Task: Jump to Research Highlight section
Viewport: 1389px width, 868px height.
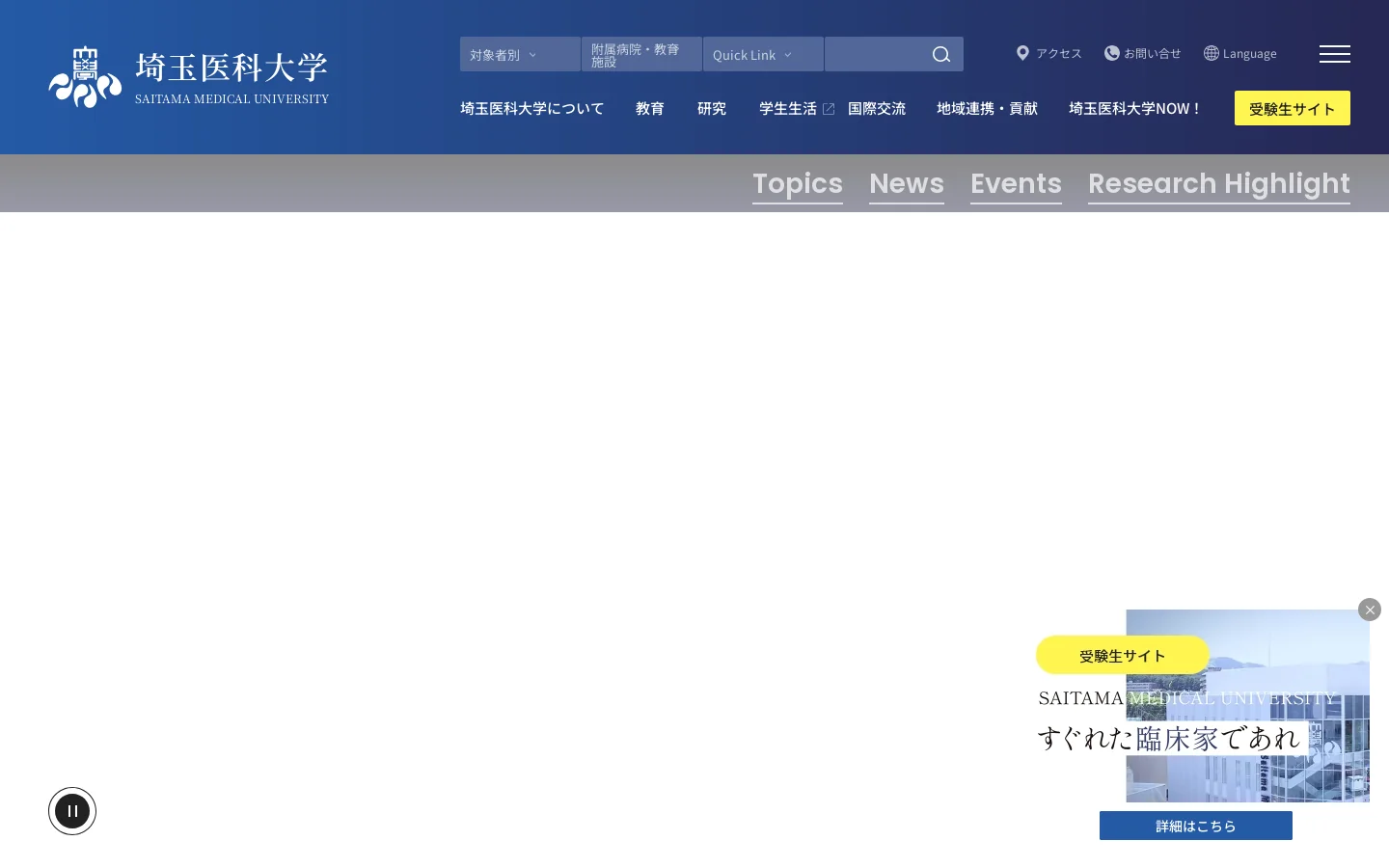Action: coord(1219,183)
